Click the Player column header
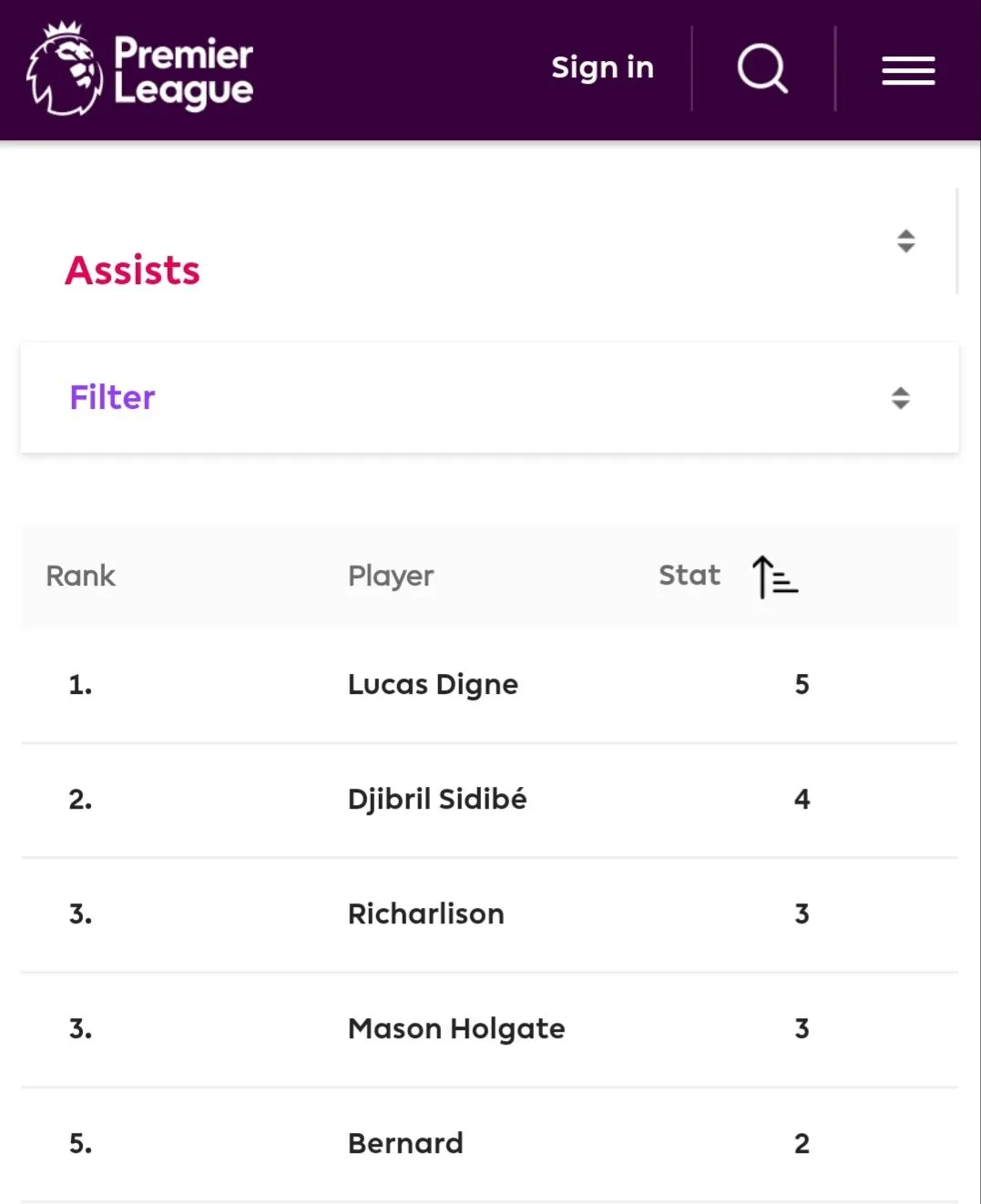Image resolution: width=981 pixels, height=1204 pixels. [x=391, y=576]
